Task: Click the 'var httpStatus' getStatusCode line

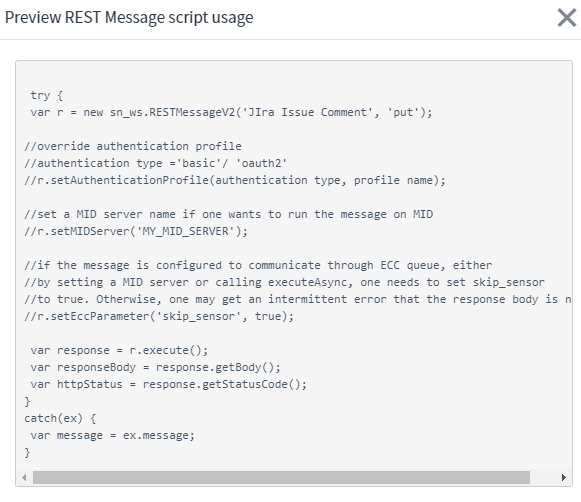Action: click(x=169, y=385)
